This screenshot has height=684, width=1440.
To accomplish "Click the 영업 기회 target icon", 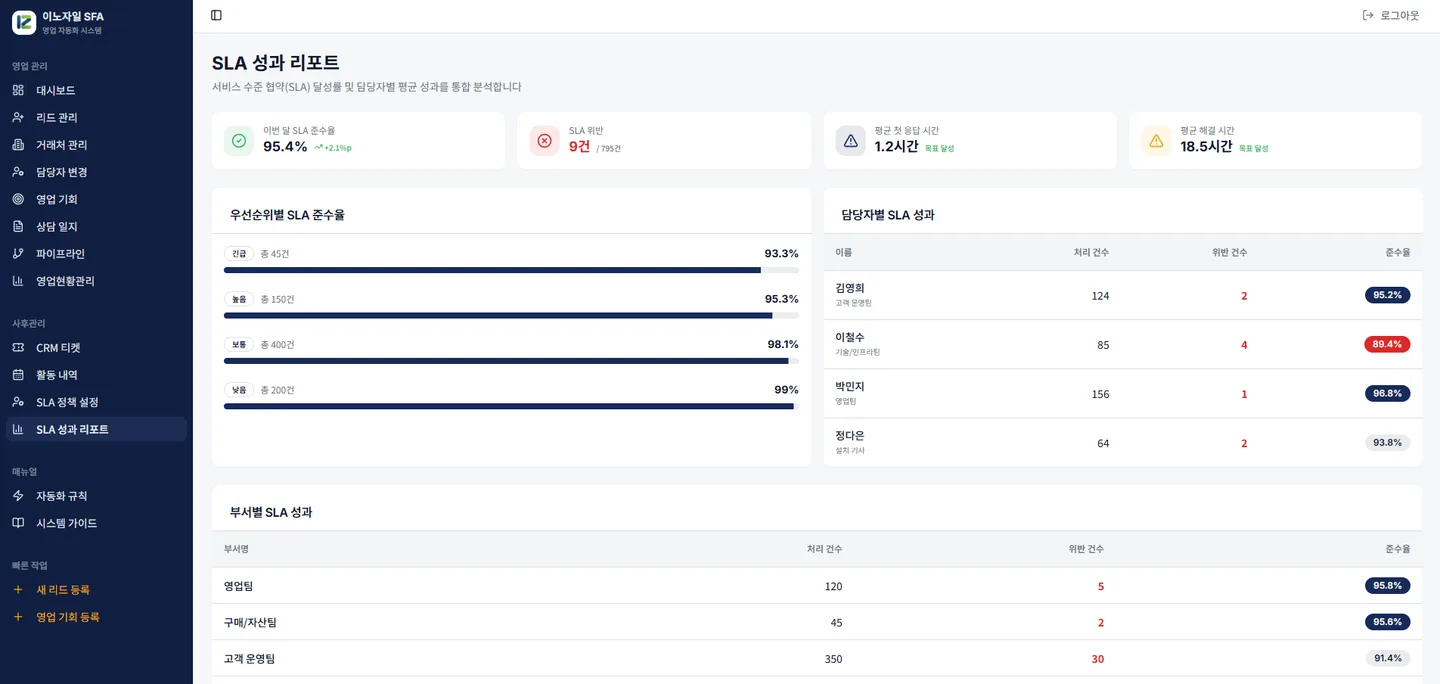I will (18, 199).
